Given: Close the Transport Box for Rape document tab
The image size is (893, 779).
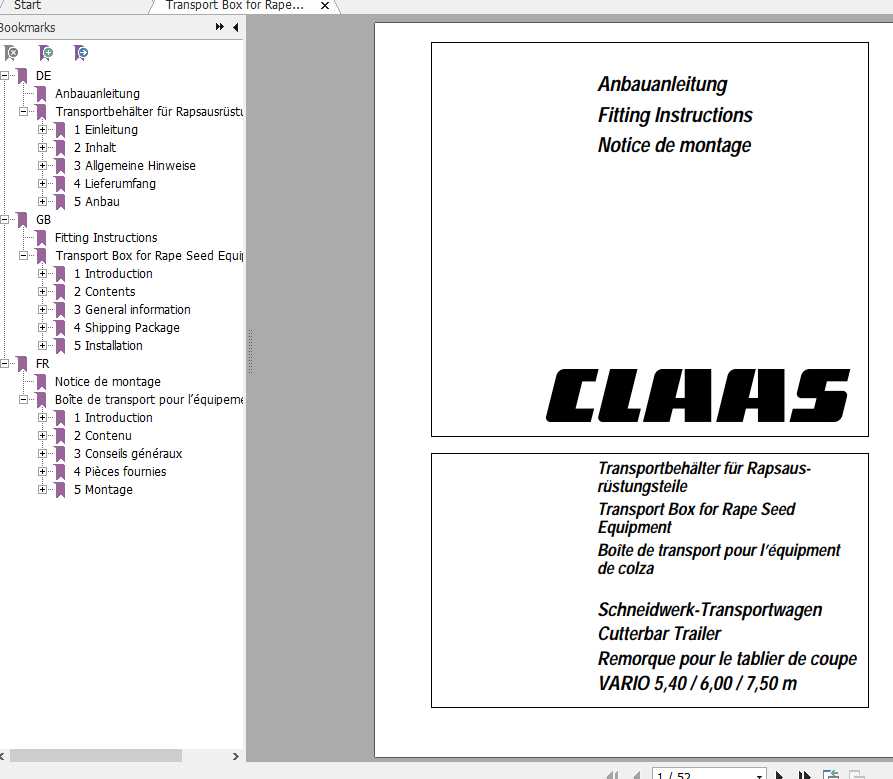Looking at the screenshot, I should [x=325, y=6].
